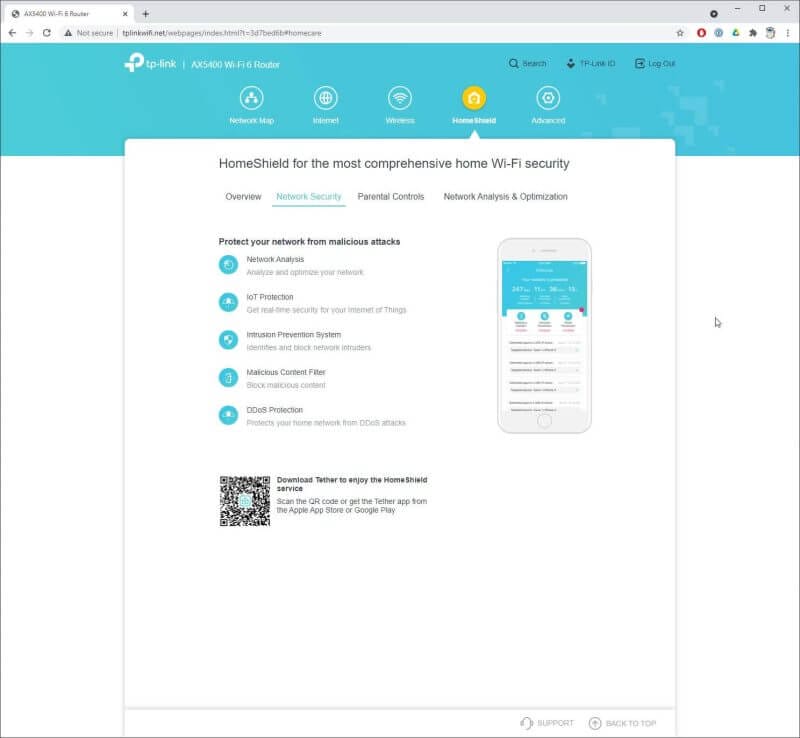The image size is (800, 738).
Task: Click the IoT Protection feature icon
Action: tap(228, 302)
